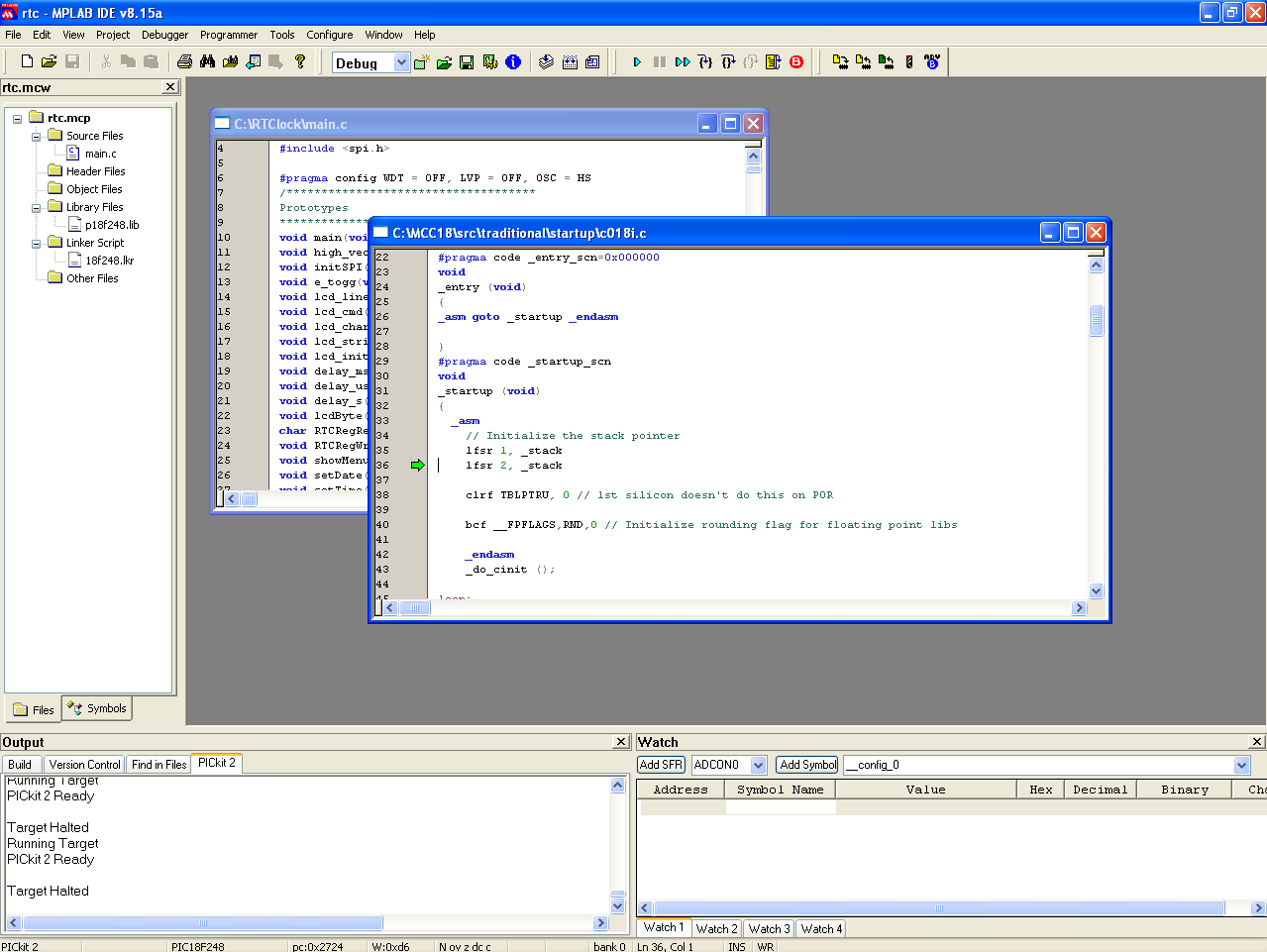Collapse the Library Files folder

pyautogui.click(x=37, y=207)
